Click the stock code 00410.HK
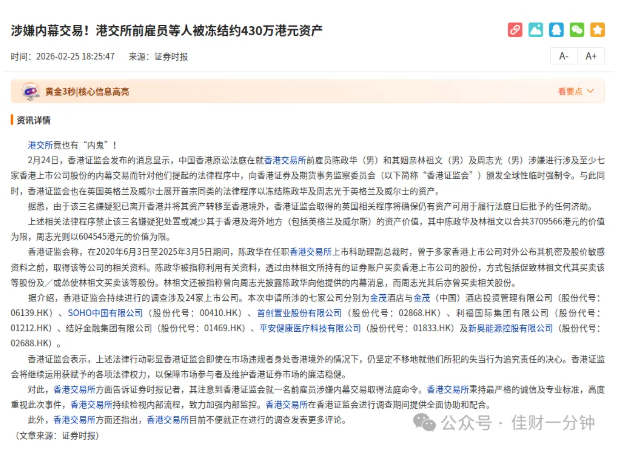This screenshot has width=620, height=455. pyautogui.click(x=220, y=313)
